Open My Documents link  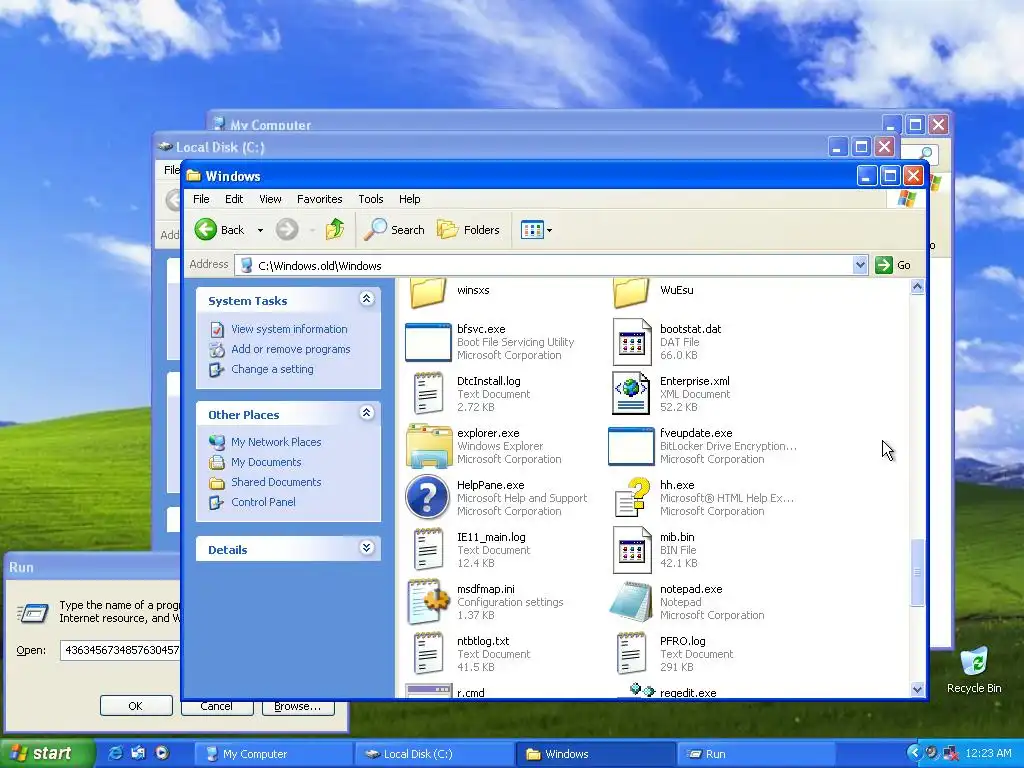[x=266, y=462]
